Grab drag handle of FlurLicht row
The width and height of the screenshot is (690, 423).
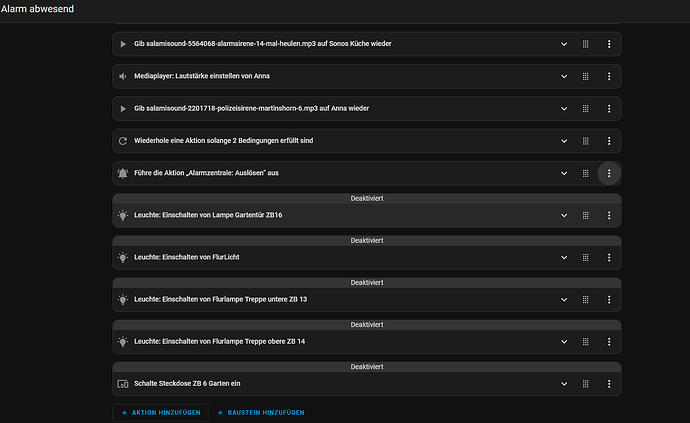coord(586,257)
